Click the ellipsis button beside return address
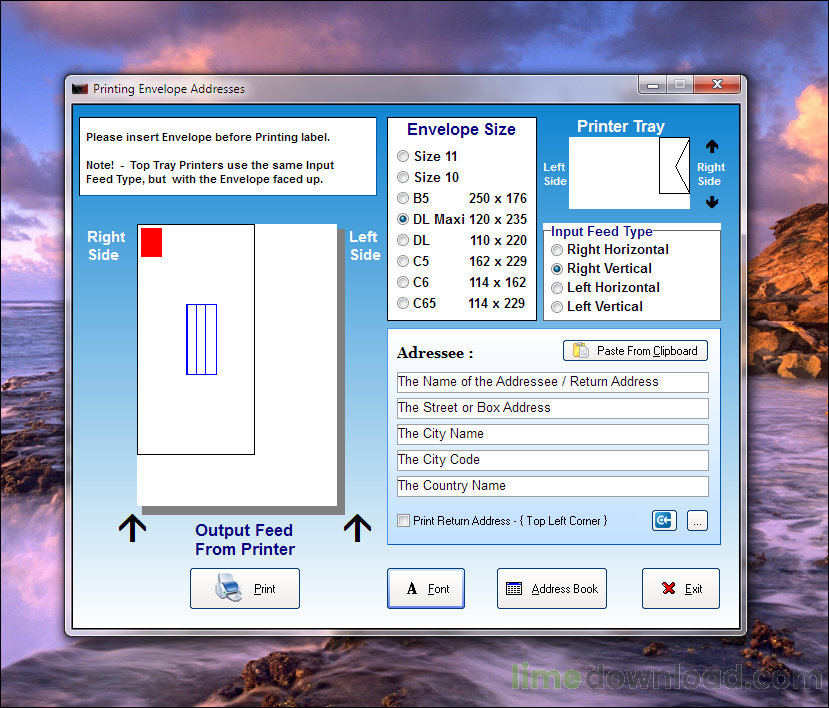Image resolution: width=829 pixels, height=708 pixels. tap(697, 520)
